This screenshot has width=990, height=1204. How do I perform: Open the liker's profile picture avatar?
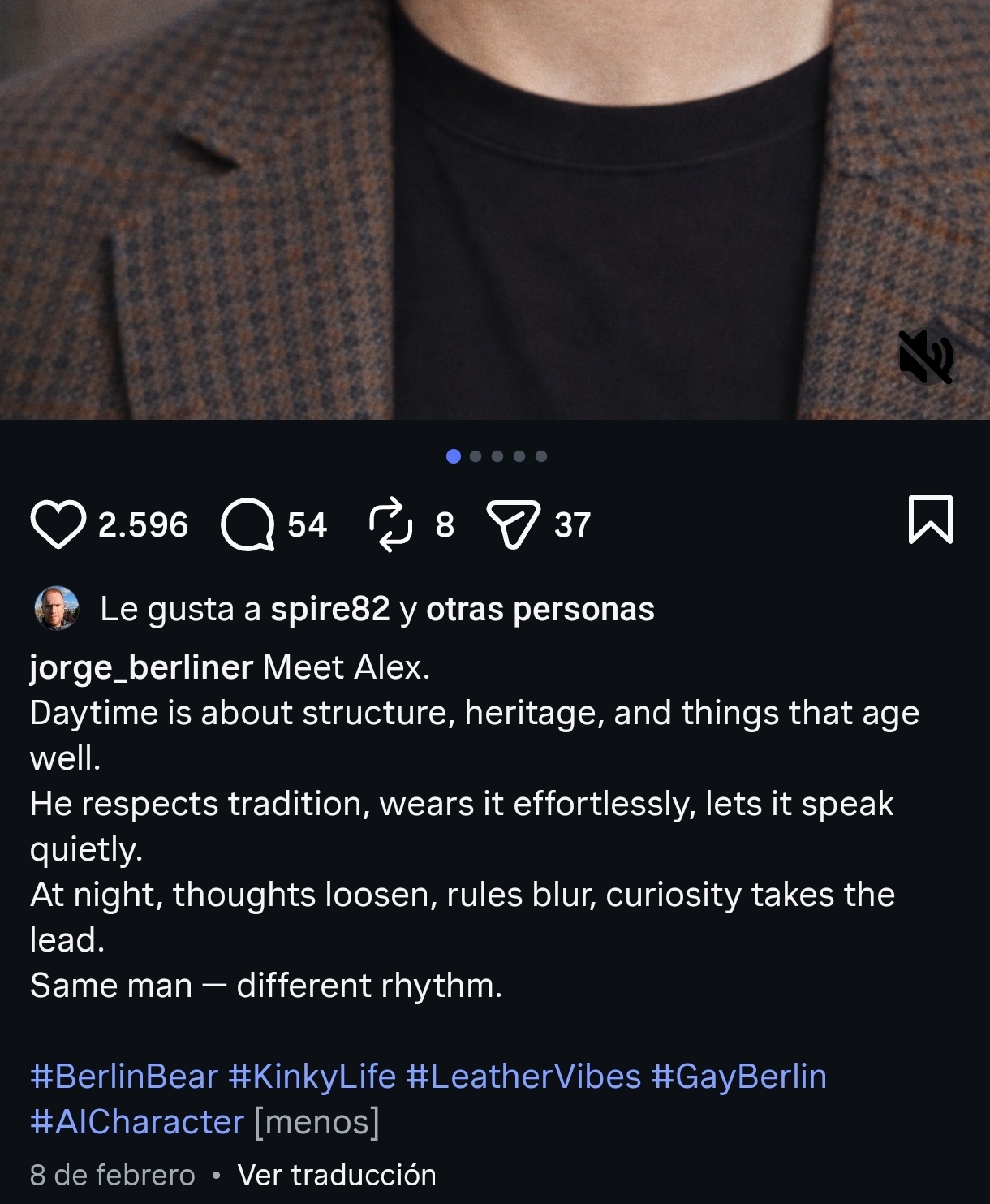pyautogui.click(x=57, y=608)
